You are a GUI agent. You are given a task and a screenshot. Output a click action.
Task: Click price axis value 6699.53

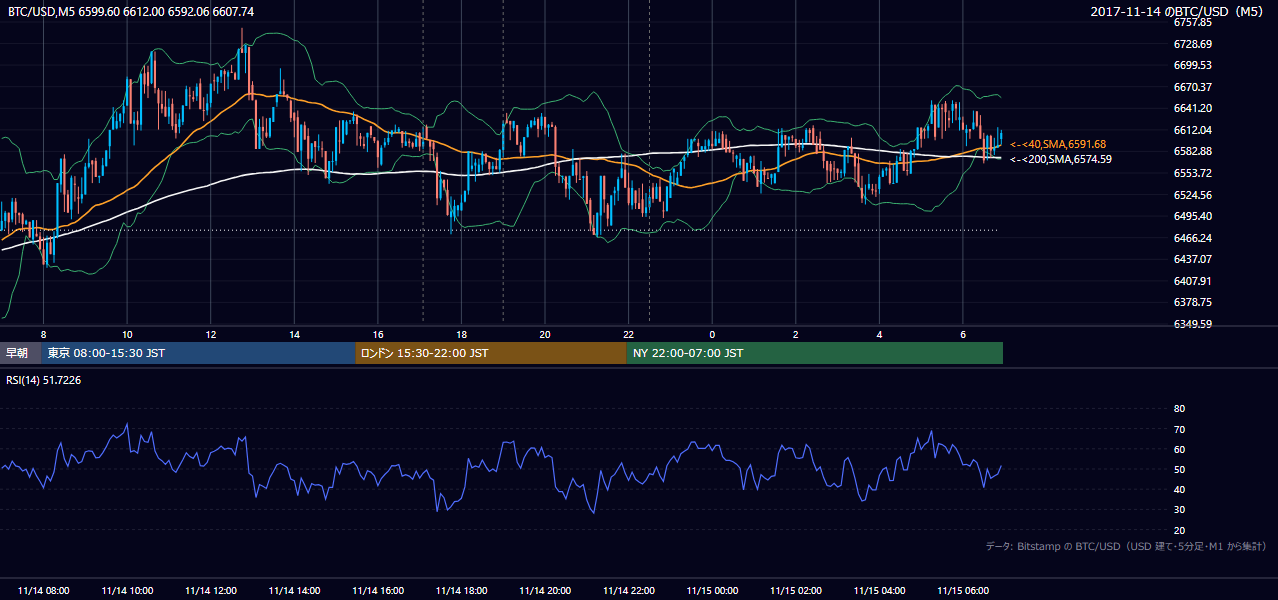click(1192, 65)
